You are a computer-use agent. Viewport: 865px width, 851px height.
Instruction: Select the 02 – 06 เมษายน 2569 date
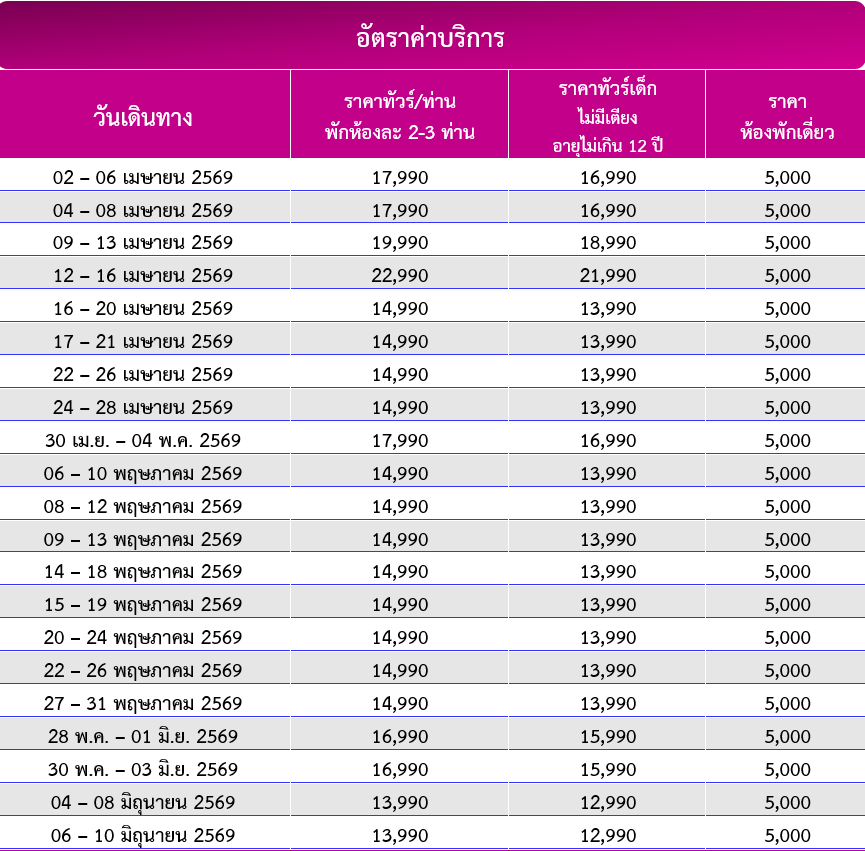(x=143, y=178)
